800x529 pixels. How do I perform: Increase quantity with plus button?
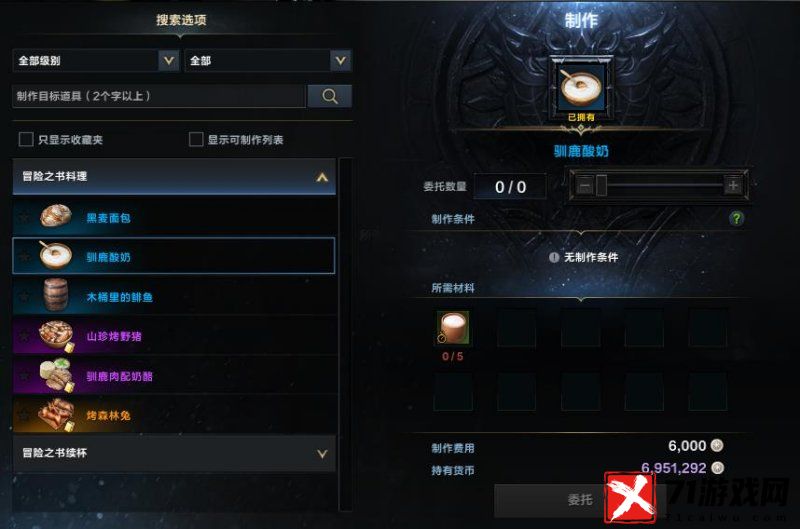[x=733, y=185]
